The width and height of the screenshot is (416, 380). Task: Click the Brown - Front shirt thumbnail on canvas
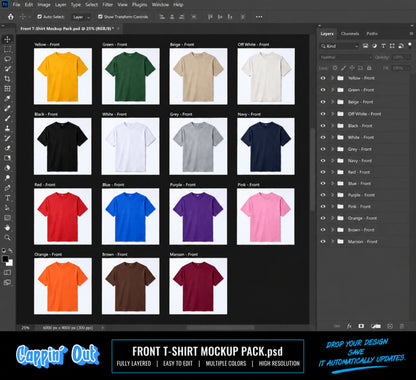tap(130, 286)
